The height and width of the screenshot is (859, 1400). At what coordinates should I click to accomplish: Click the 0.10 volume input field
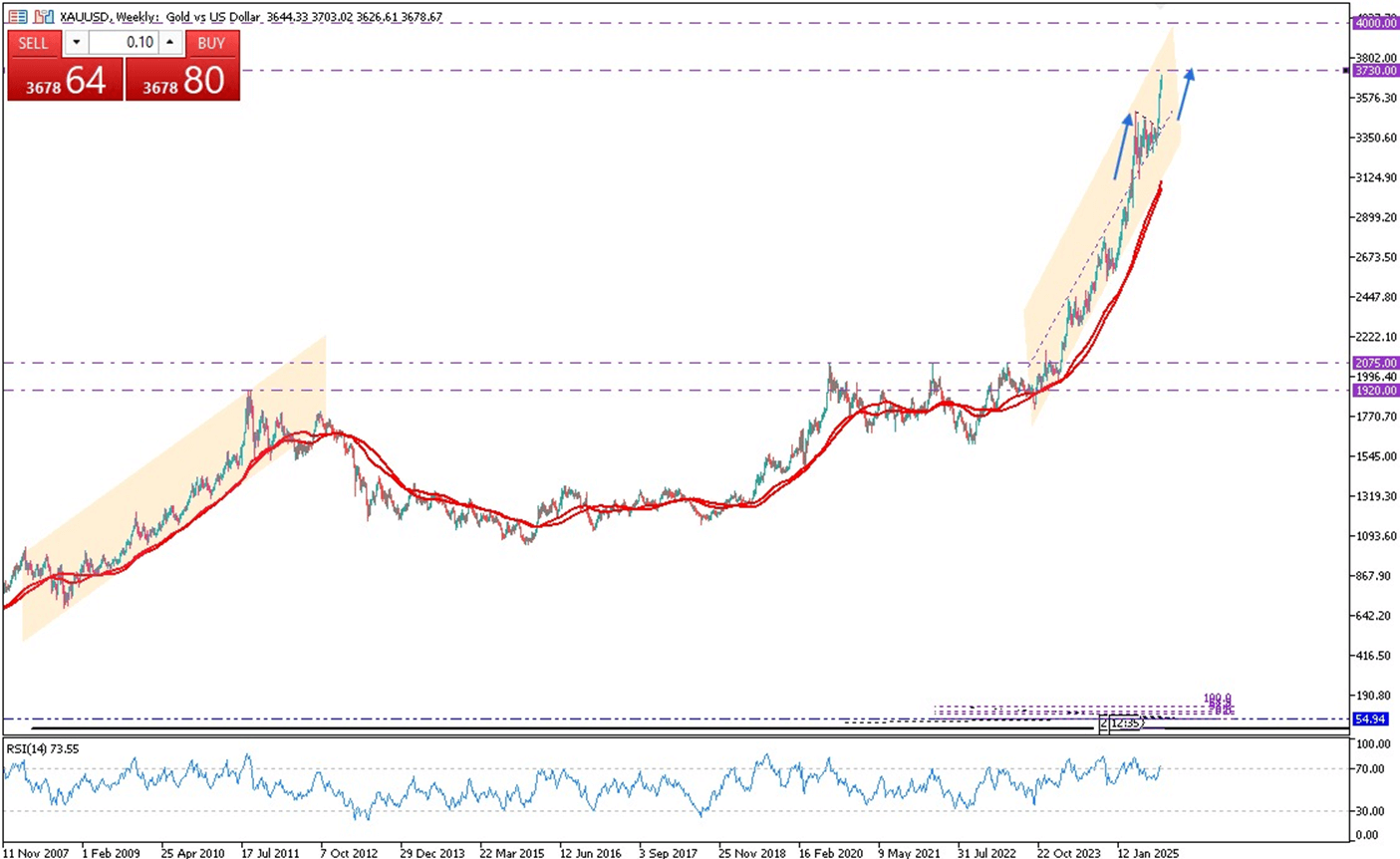point(124,43)
